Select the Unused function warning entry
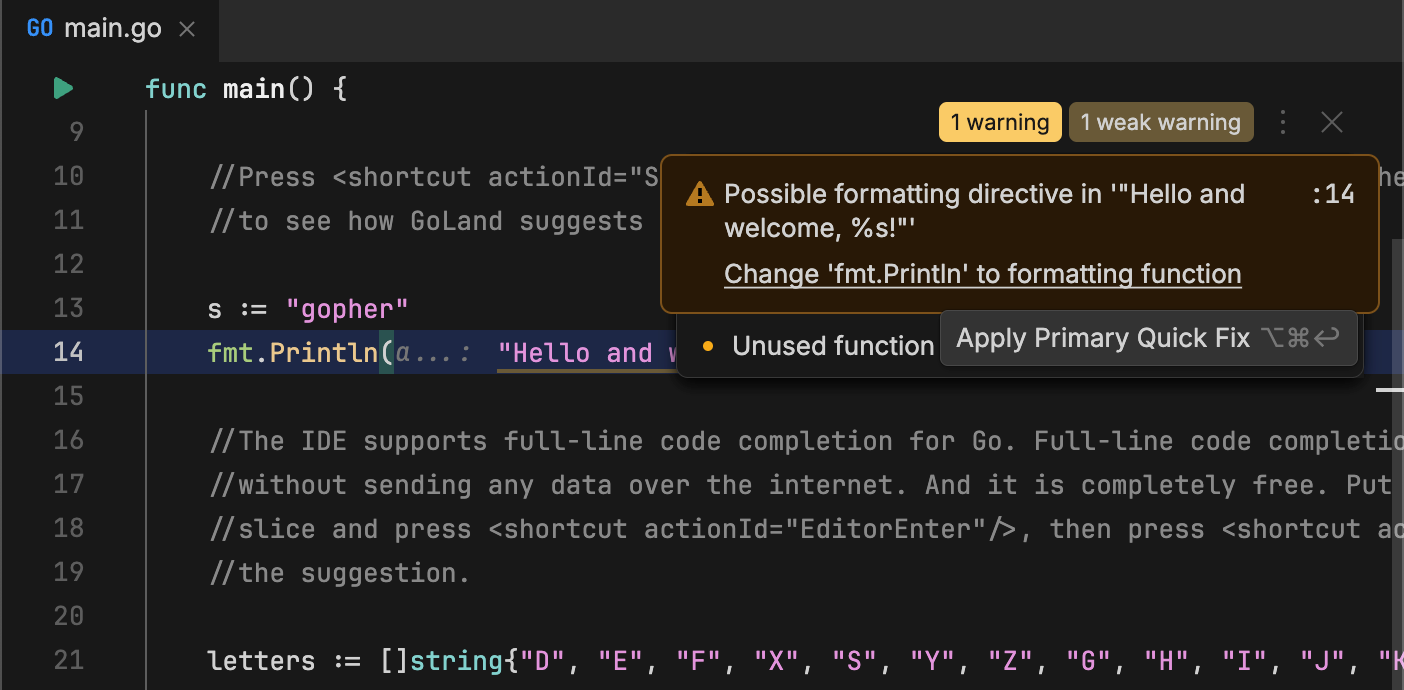The height and width of the screenshot is (690, 1404). tap(832, 346)
